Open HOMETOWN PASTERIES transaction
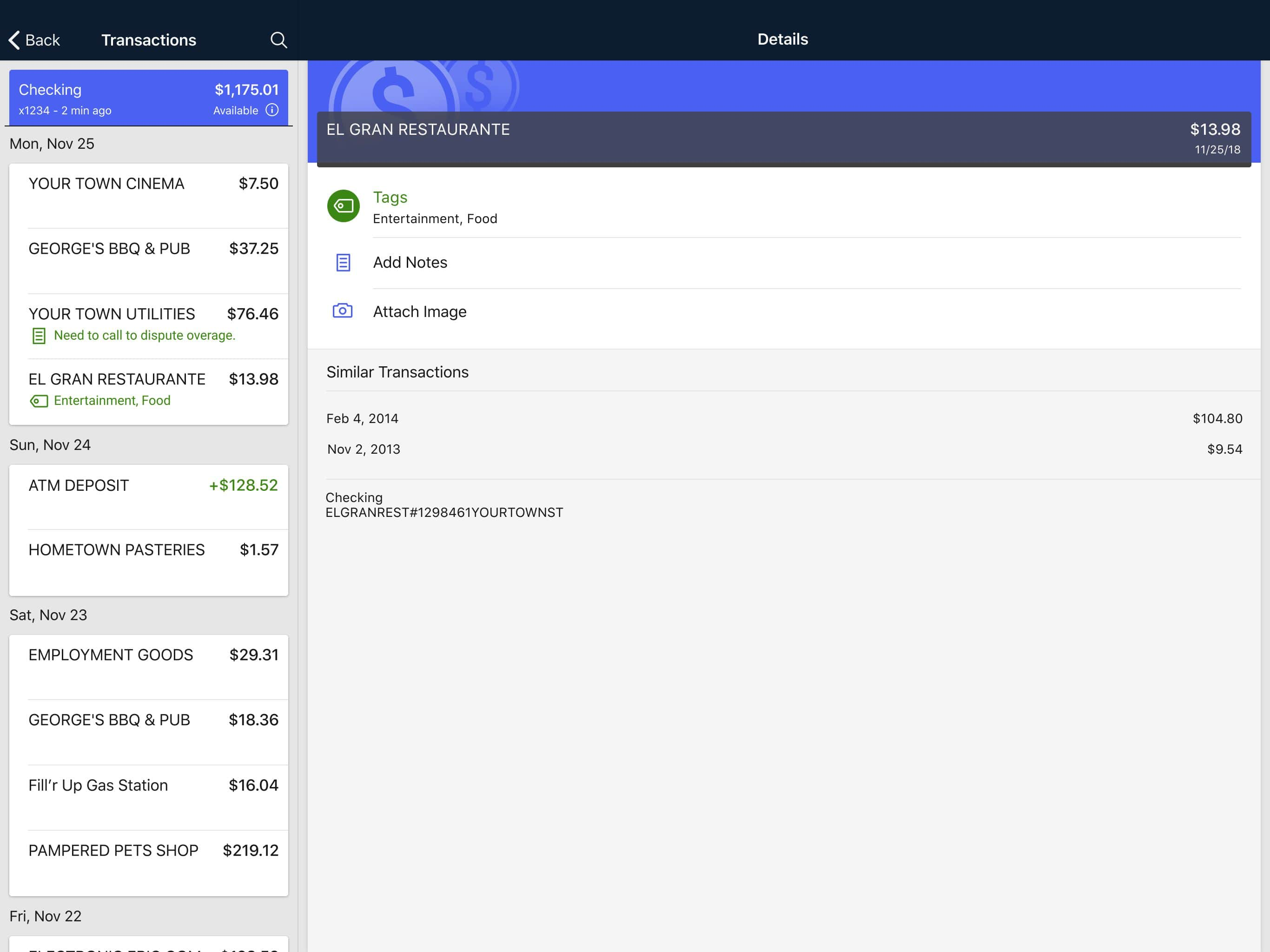Image resolution: width=1270 pixels, height=952 pixels. coord(149,563)
